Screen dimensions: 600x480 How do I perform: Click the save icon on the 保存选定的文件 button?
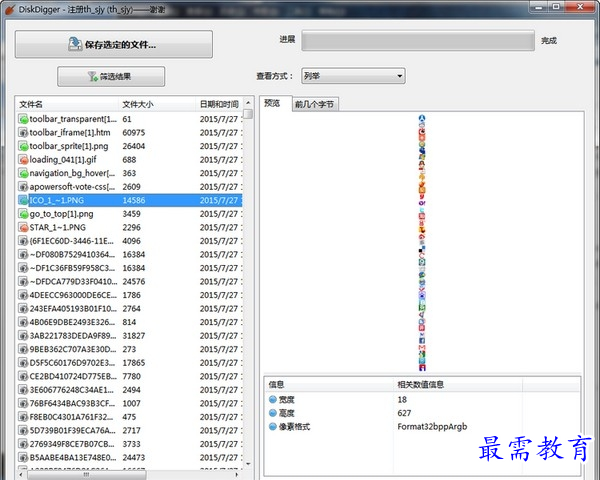(x=75, y=44)
